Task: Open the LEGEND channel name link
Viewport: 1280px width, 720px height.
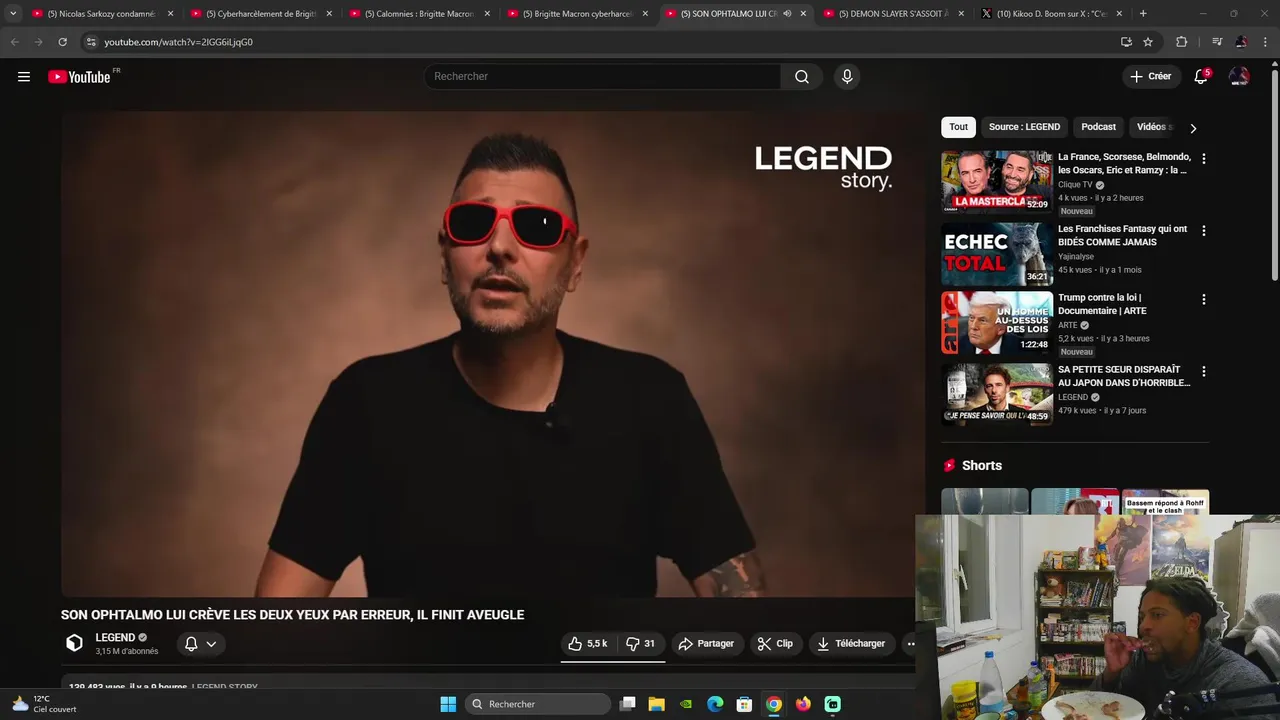Action: click(x=115, y=638)
